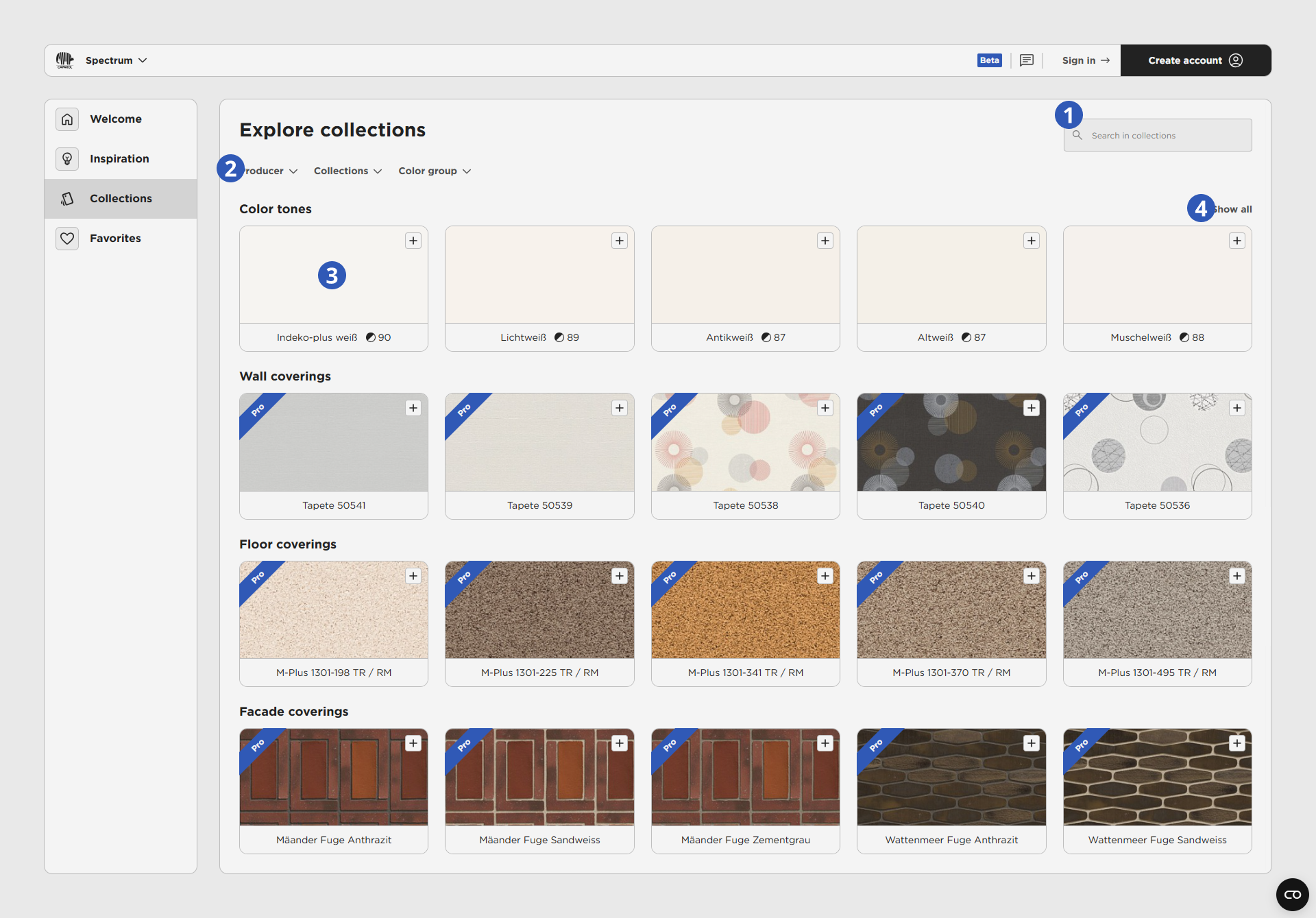Viewport: 1316px width, 918px height.
Task: Click the Search in collections field
Action: pyautogui.click(x=1165, y=136)
